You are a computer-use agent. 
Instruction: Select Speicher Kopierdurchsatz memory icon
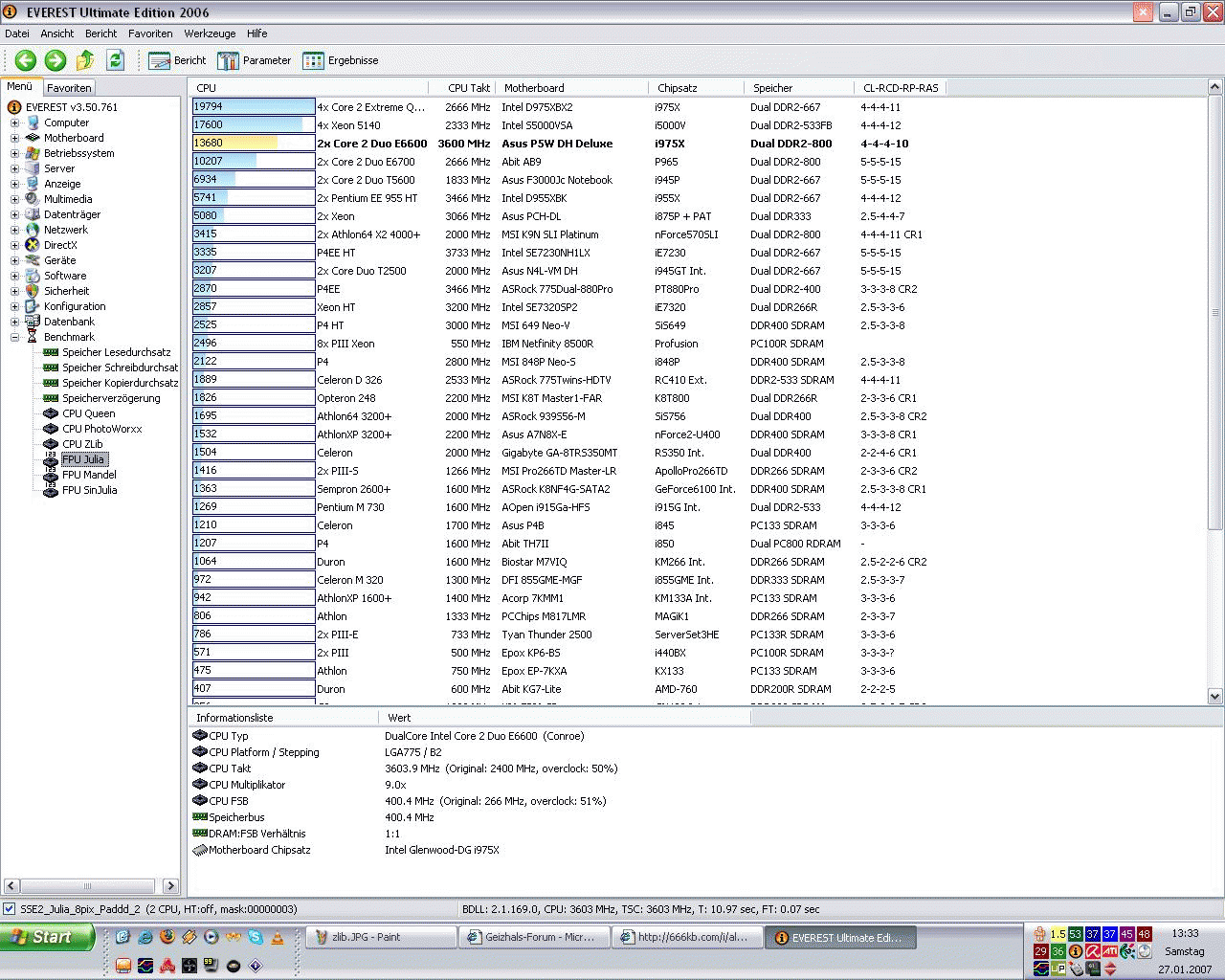[51, 383]
